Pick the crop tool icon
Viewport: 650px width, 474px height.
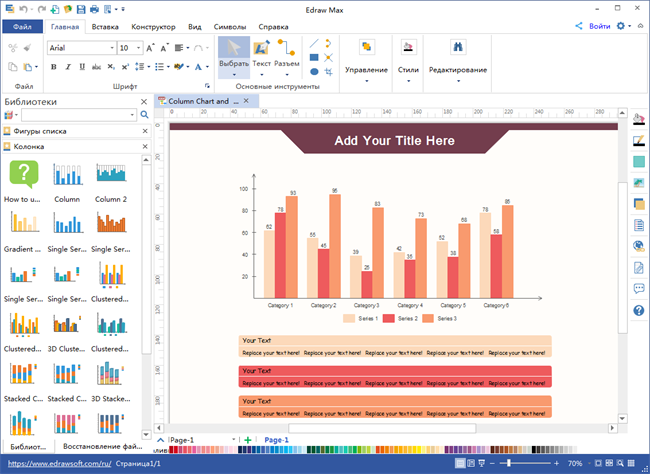pos(328,72)
